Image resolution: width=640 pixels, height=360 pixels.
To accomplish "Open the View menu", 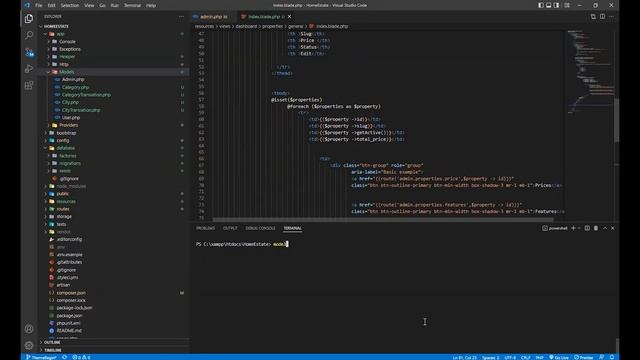I will (89, 5).
